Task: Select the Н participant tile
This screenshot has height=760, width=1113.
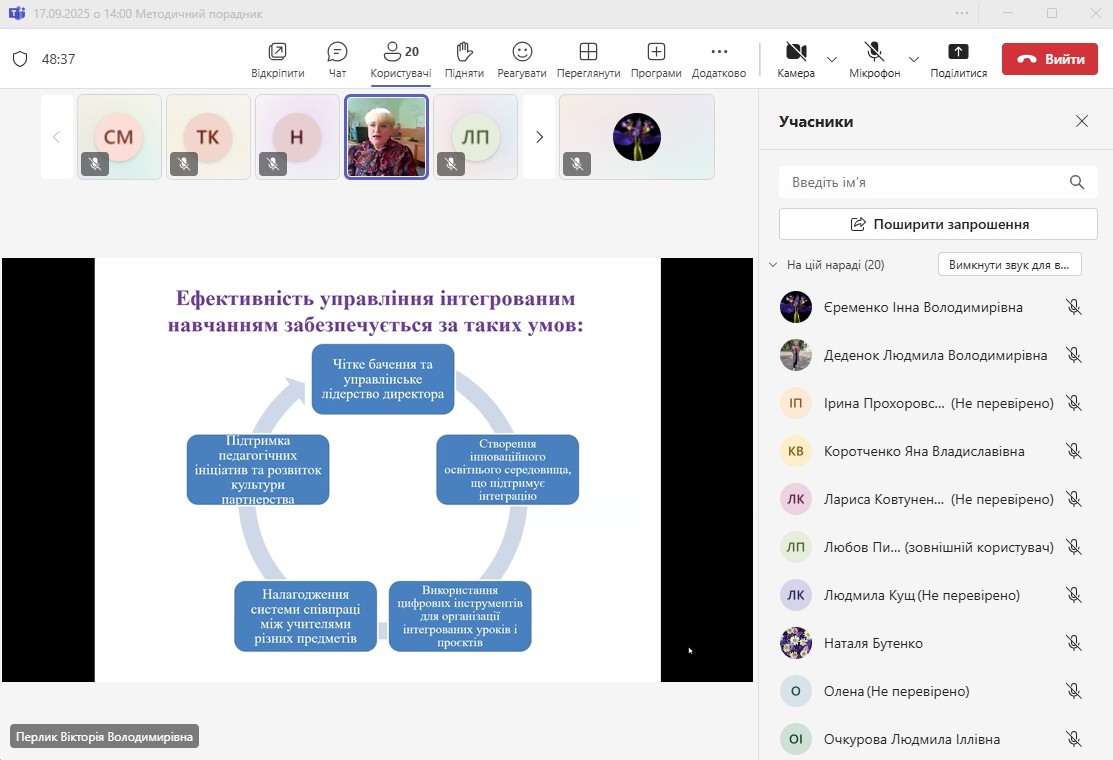Action: click(297, 137)
